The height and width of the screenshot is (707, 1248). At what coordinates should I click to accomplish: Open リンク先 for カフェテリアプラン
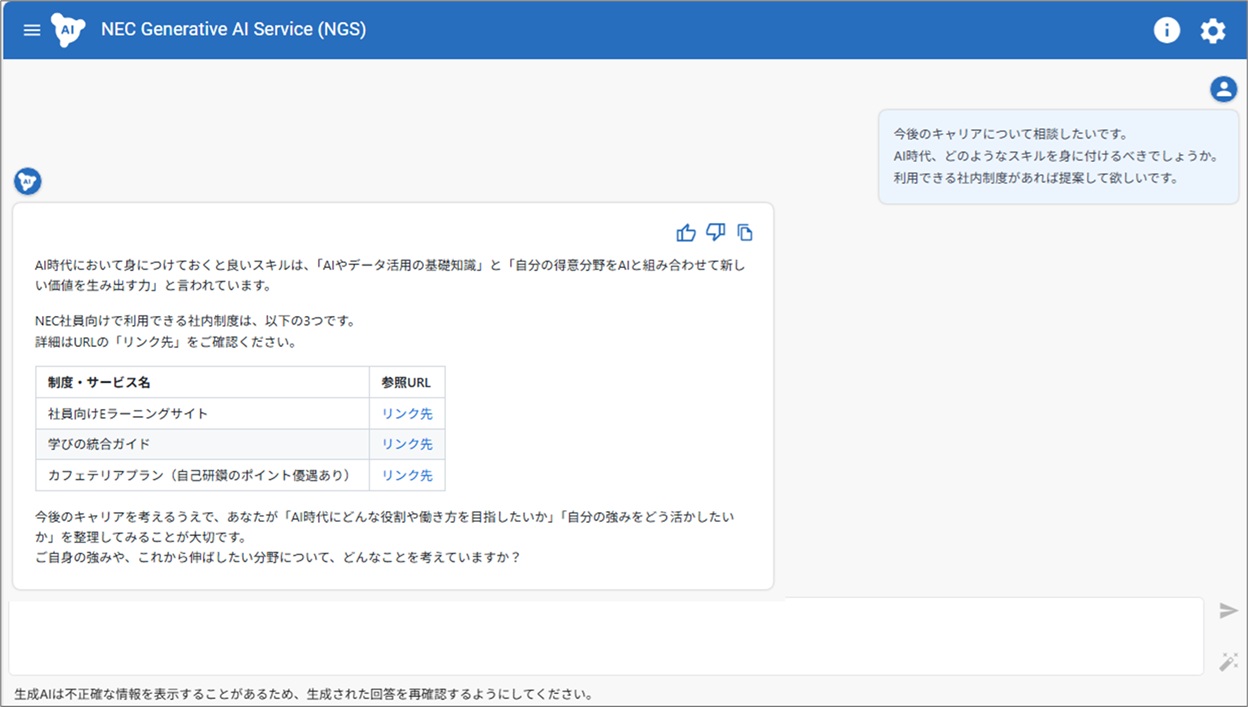(407, 475)
